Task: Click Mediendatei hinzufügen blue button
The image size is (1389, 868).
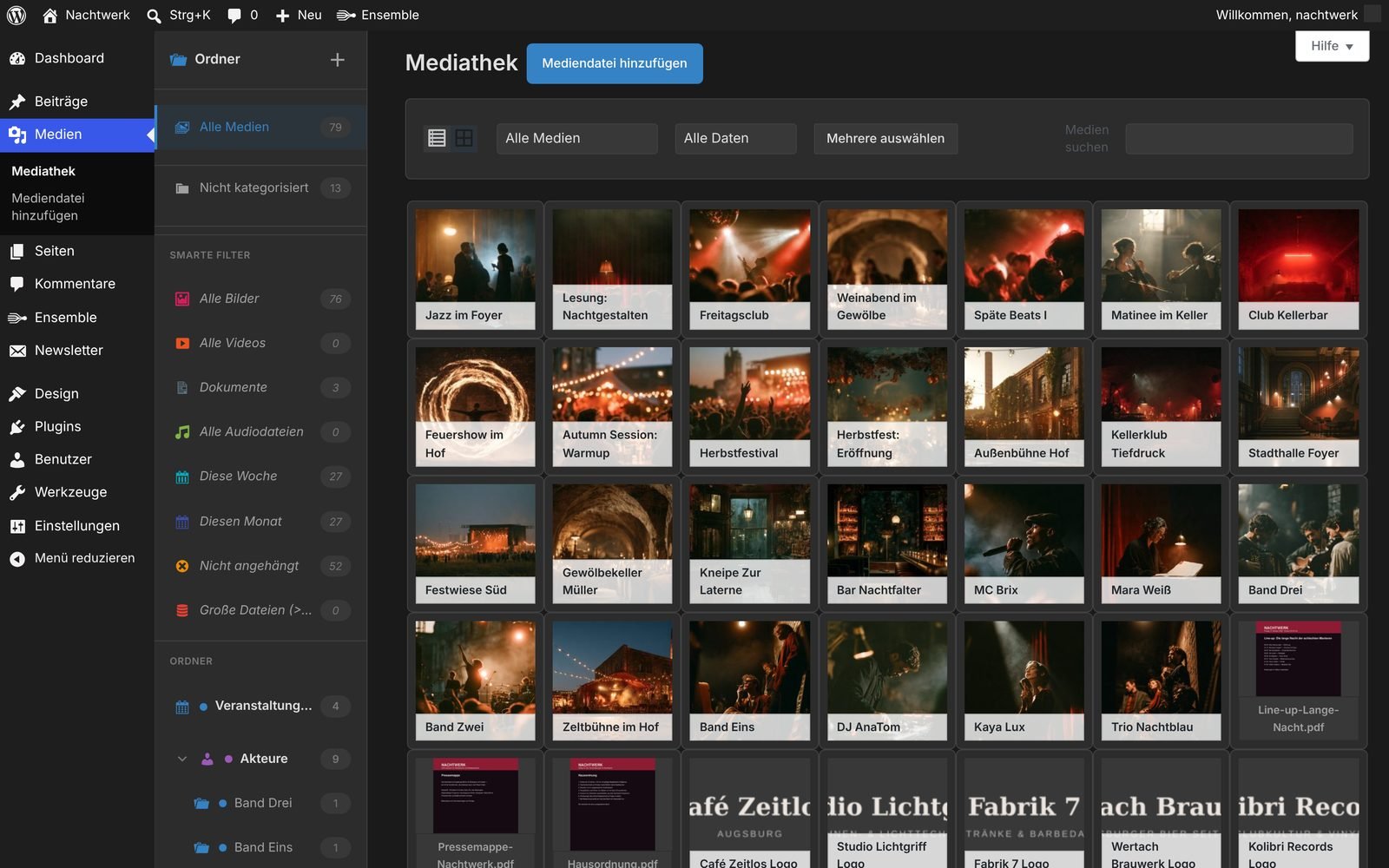Action: [615, 63]
